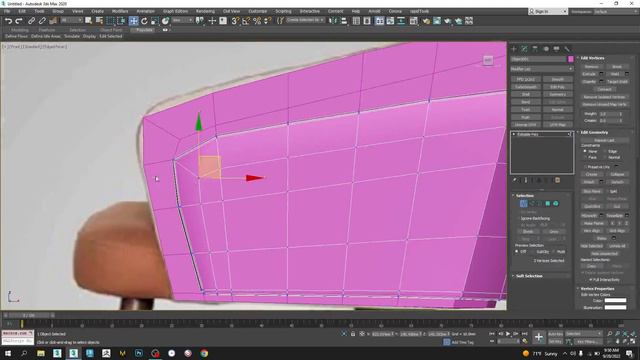
Task: Select Vertex sub-object level icon
Action: (x=523, y=203)
